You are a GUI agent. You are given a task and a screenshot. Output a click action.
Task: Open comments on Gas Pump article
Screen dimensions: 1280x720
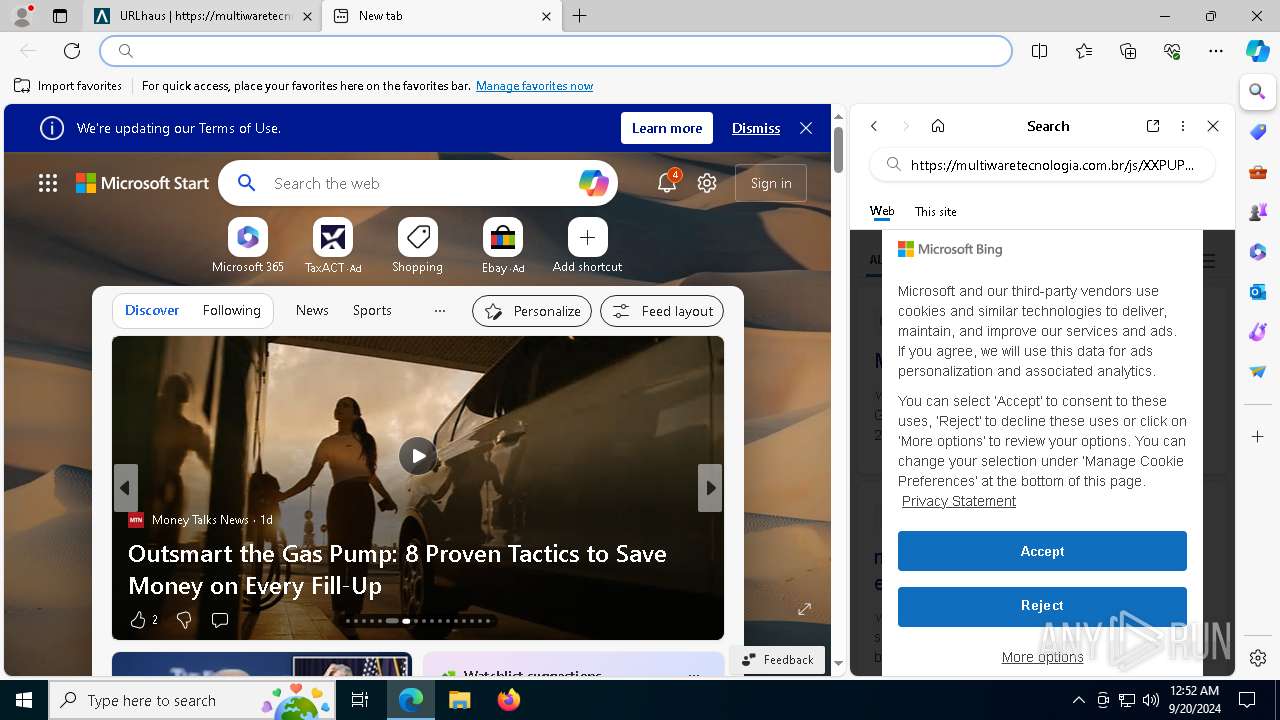pos(220,620)
